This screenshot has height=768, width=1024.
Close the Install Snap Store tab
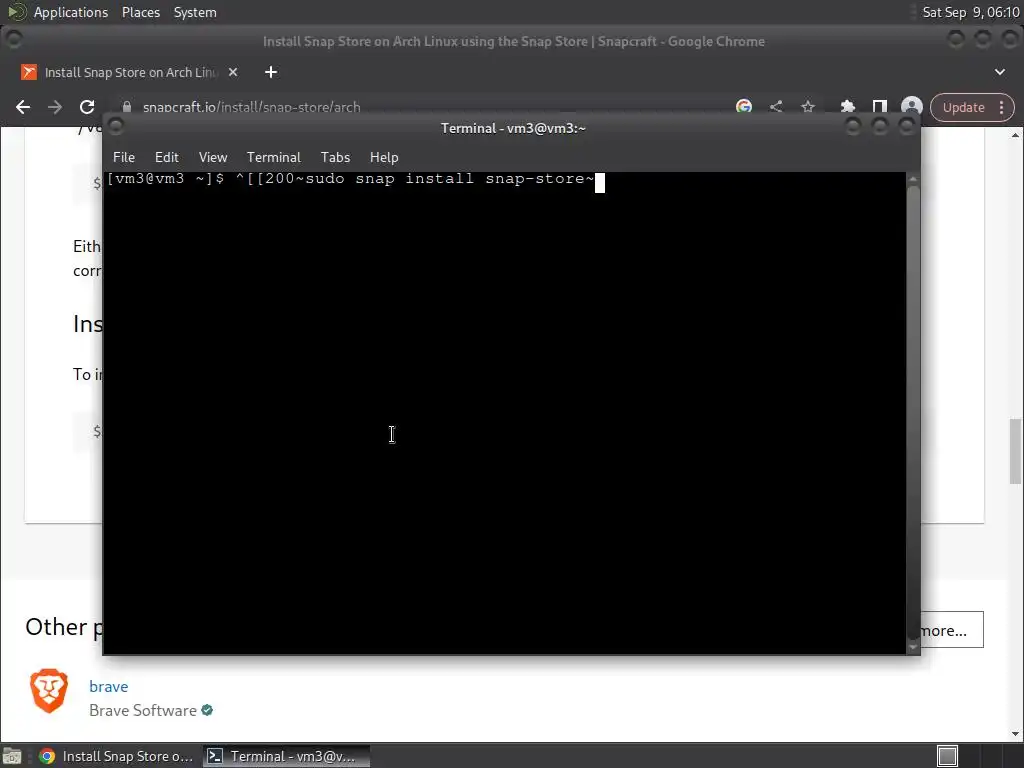pos(232,72)
